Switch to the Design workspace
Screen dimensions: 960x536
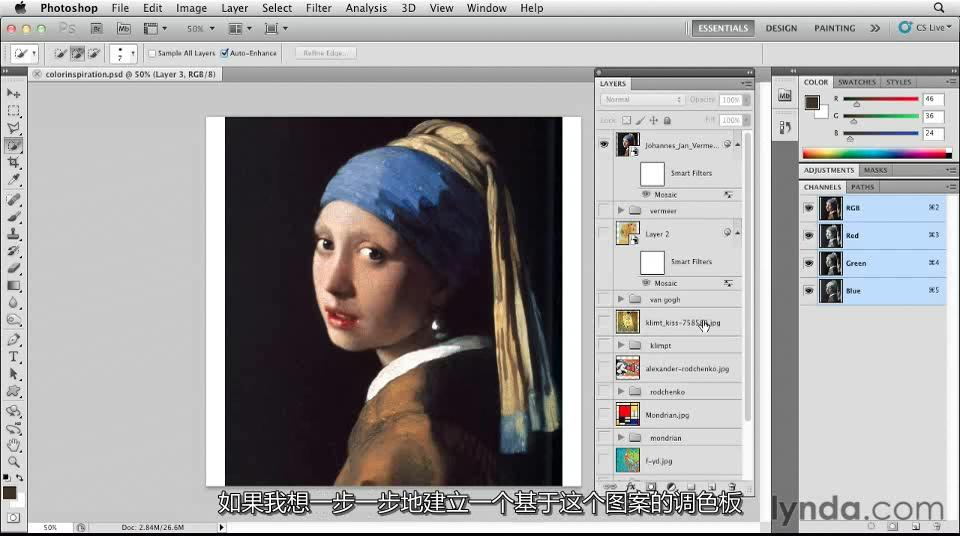781,28
